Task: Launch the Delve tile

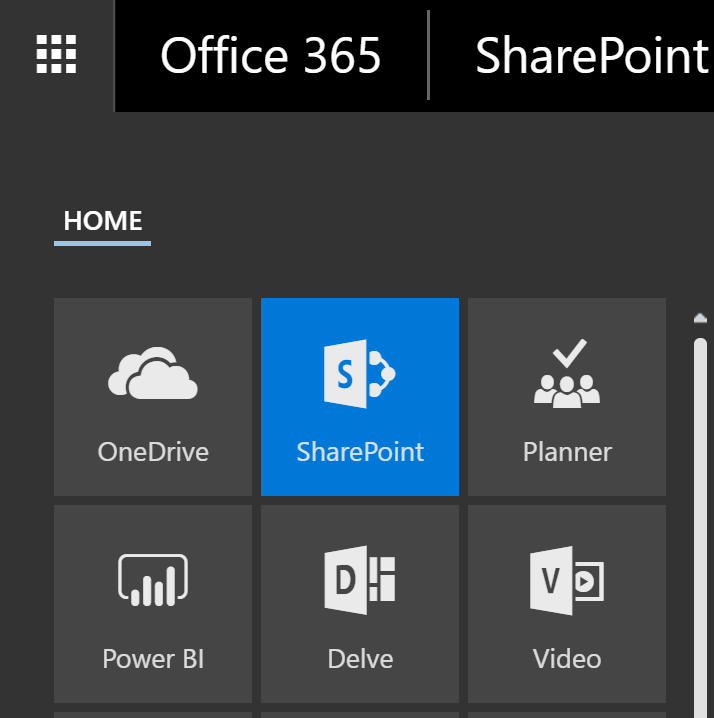Action: click(x=360, y=604)
